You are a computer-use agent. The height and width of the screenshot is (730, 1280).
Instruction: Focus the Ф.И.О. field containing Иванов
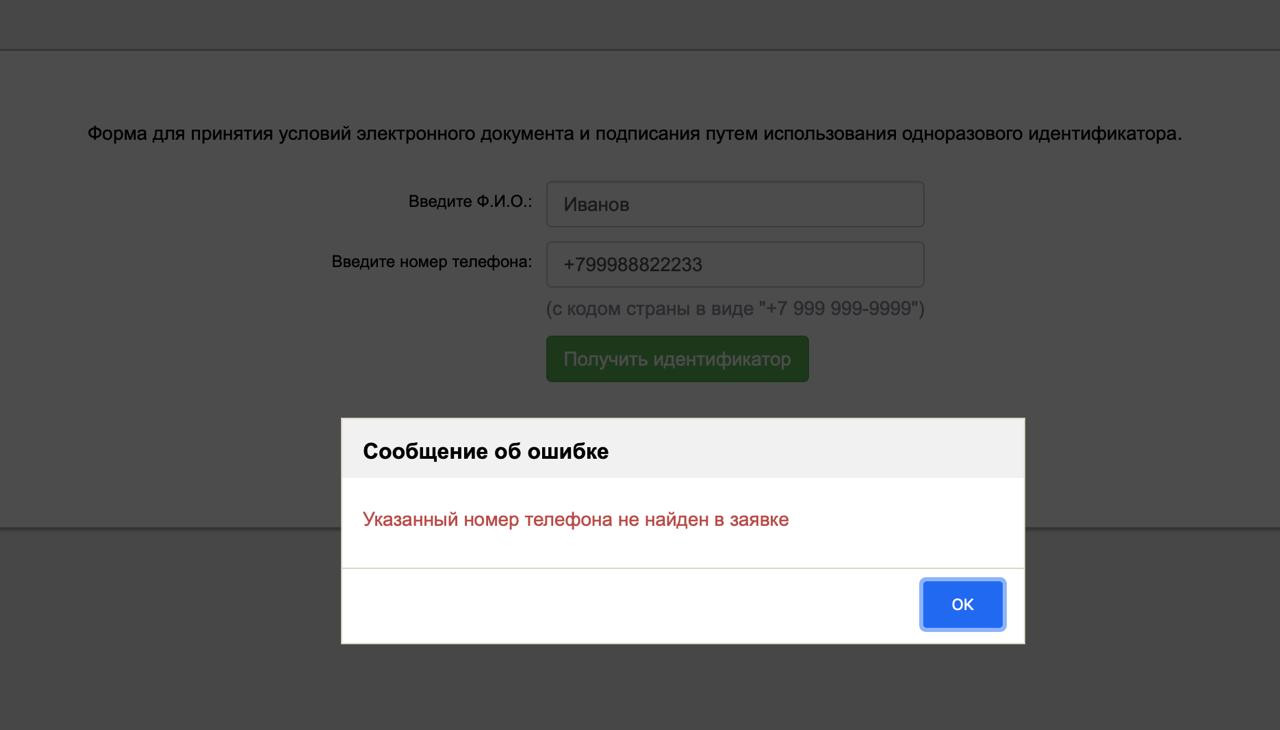point(735,204)
